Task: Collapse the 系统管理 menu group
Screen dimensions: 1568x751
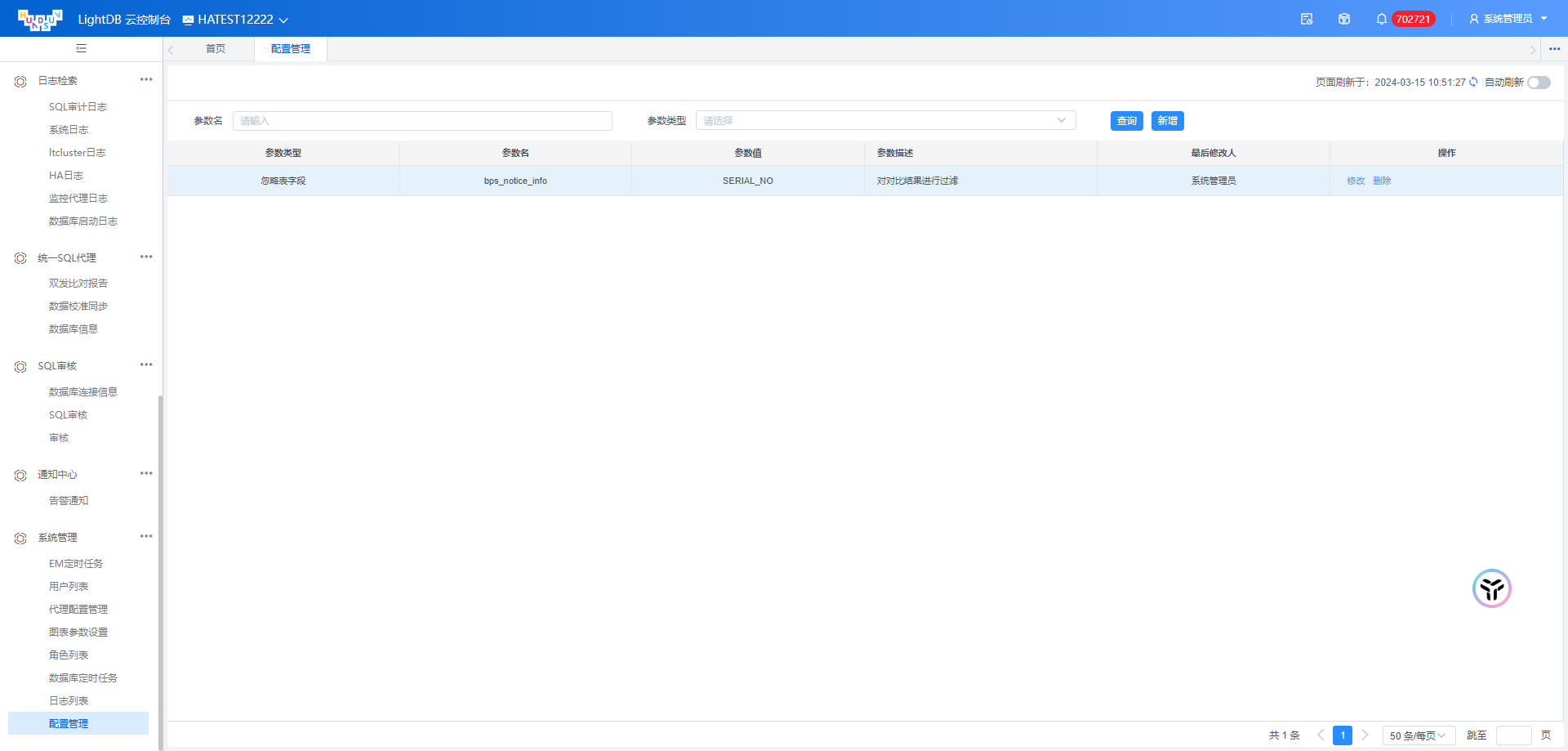Action: [x=57, y=538]
